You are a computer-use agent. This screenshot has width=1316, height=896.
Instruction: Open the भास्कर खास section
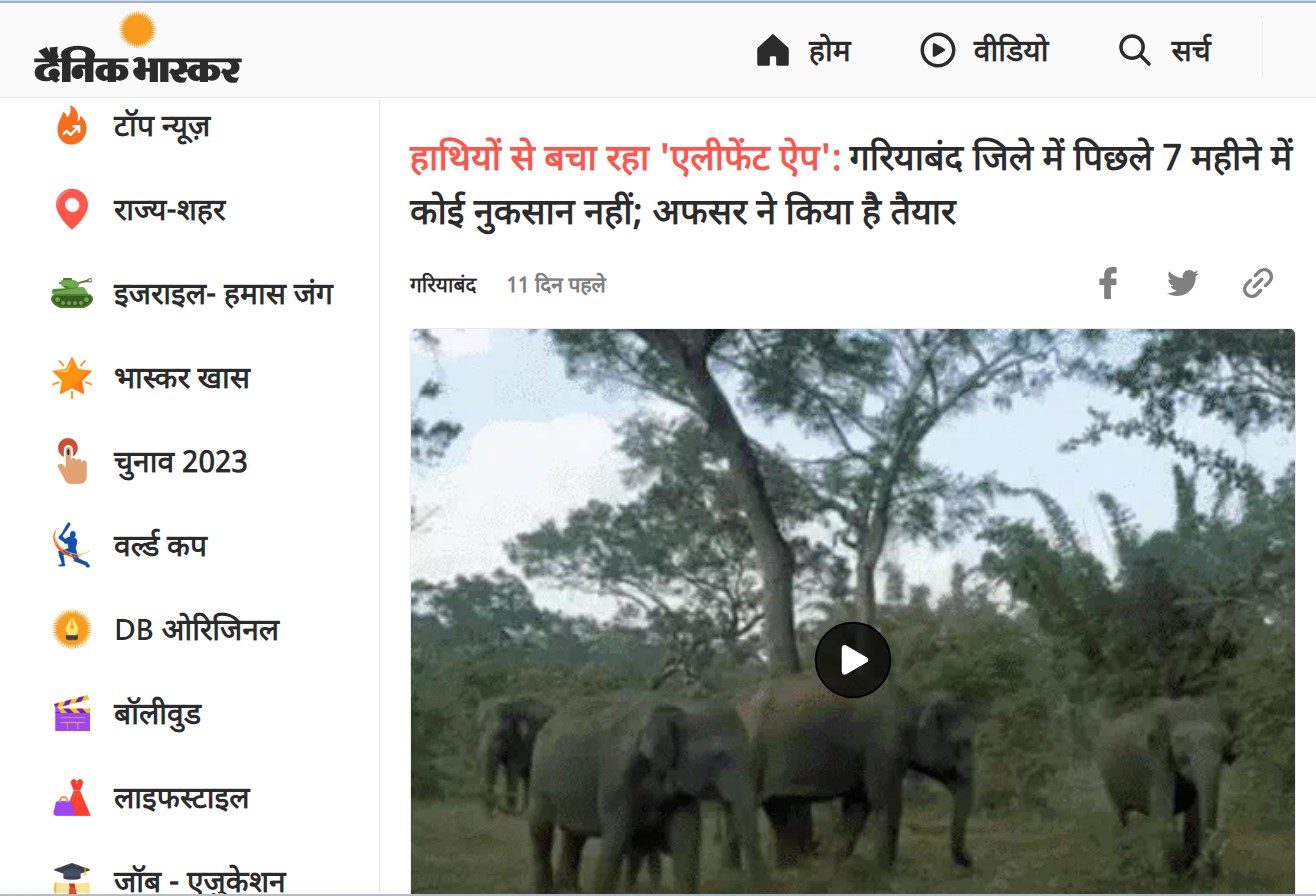pyautogui.click(x=181, y=378)
